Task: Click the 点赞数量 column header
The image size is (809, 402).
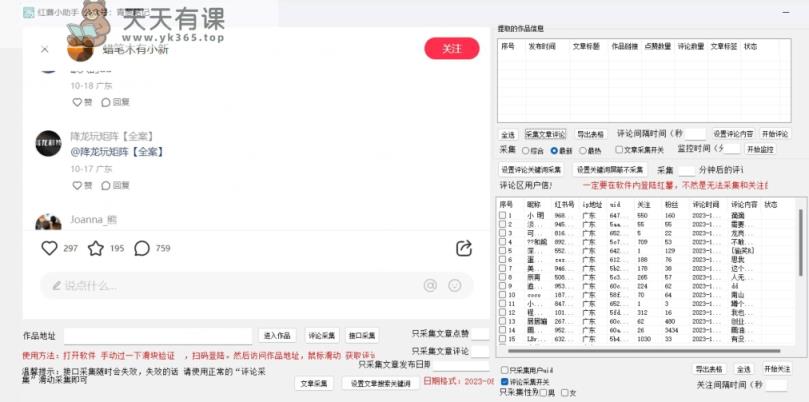Action: tap(657, 46)
